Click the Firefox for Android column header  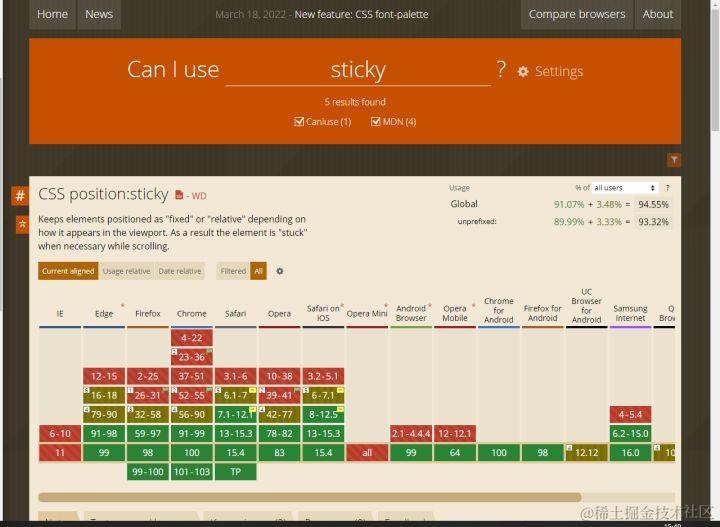coord(542,313)
